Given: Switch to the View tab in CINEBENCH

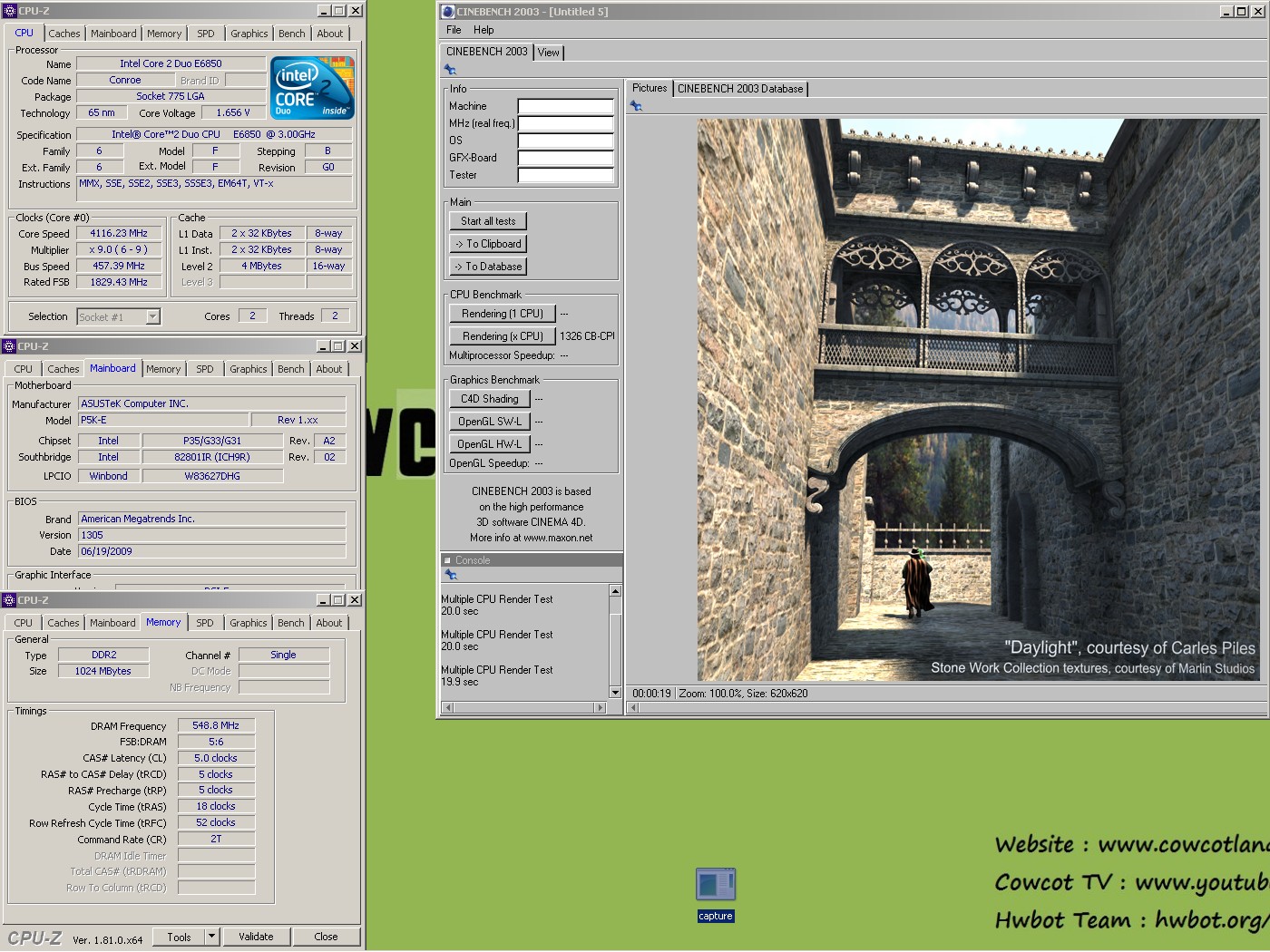Looking at the screenshot, I should (x=549, y=53).
